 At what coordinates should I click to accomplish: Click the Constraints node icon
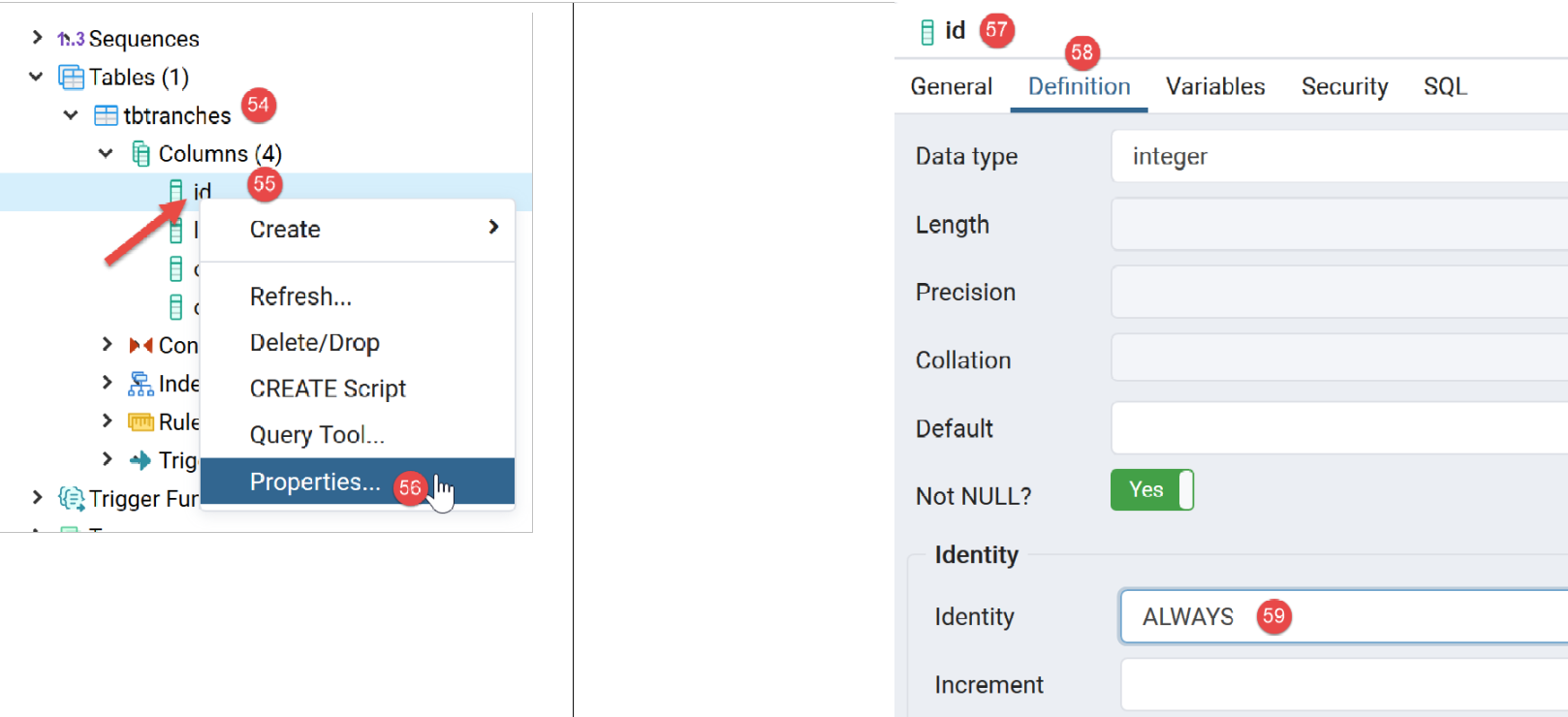(141, 345)
